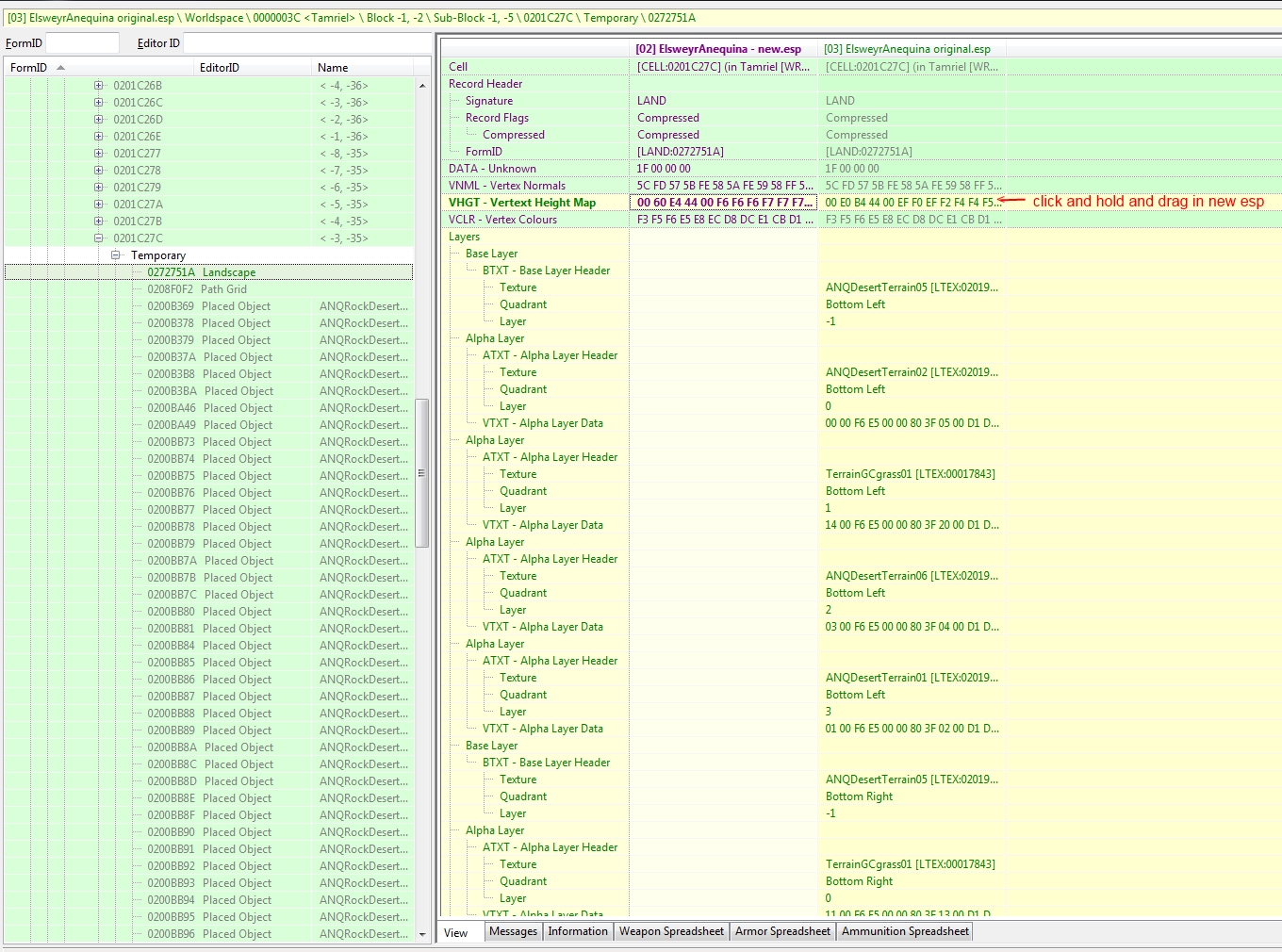Expand the 0201C26D cell node
This screenshot has height=952, width=1282.
pos(98,120)
